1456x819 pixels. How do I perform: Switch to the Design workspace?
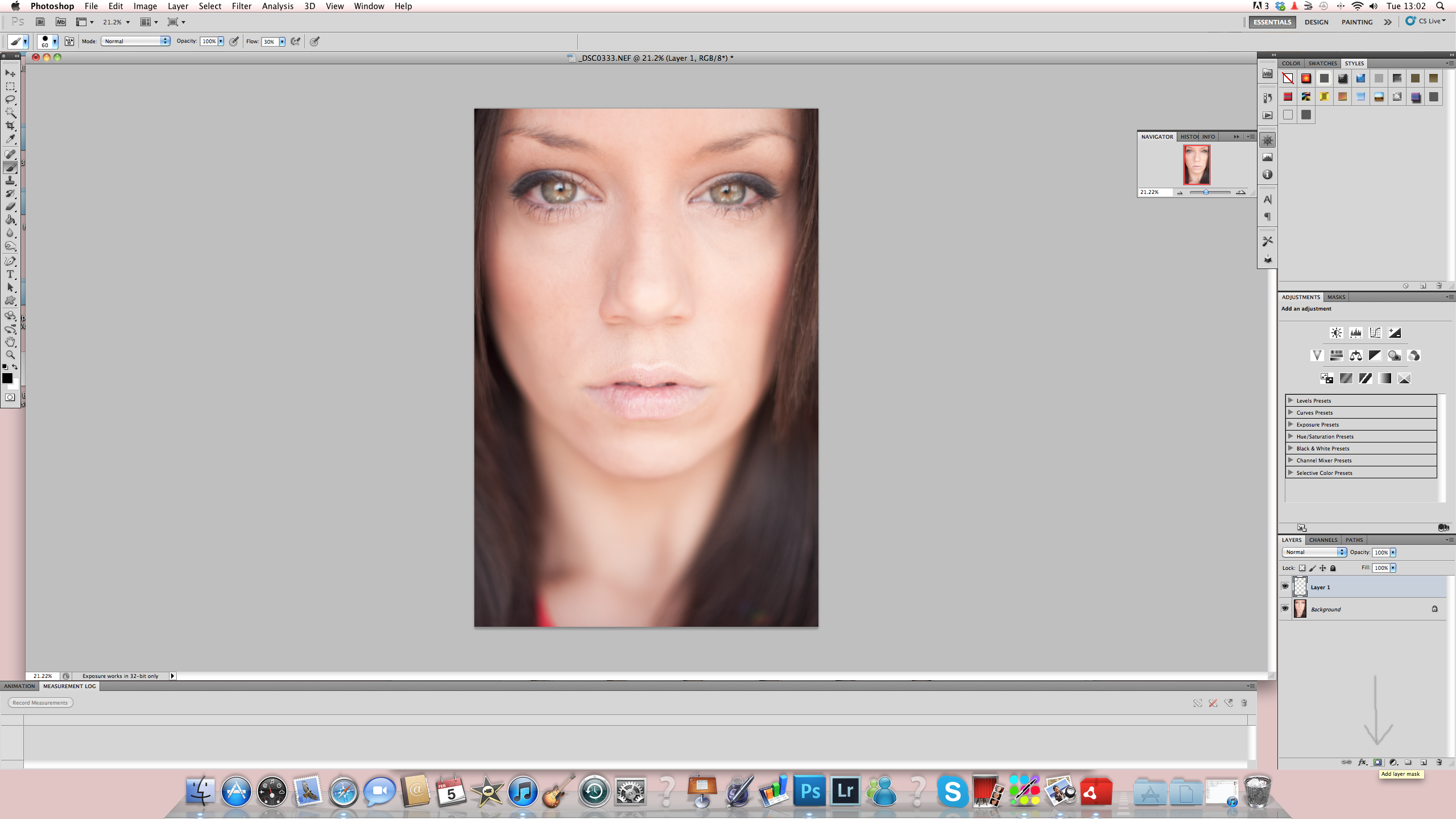[x=1316, y=22]
